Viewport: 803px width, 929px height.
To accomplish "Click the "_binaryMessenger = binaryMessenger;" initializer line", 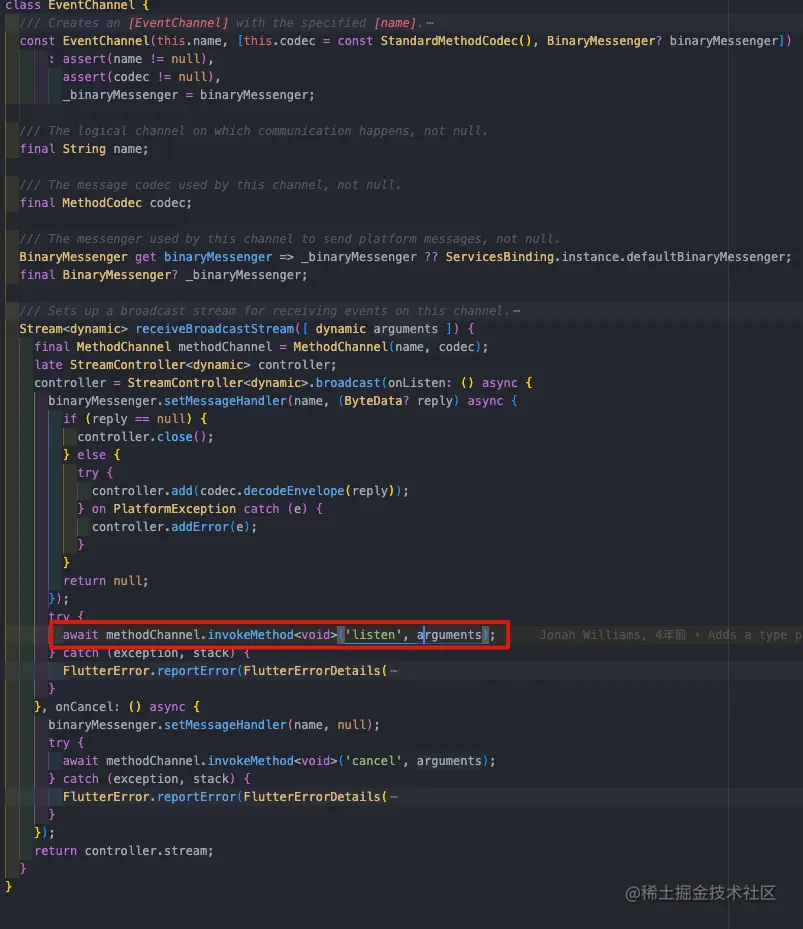I will point(188,95).
